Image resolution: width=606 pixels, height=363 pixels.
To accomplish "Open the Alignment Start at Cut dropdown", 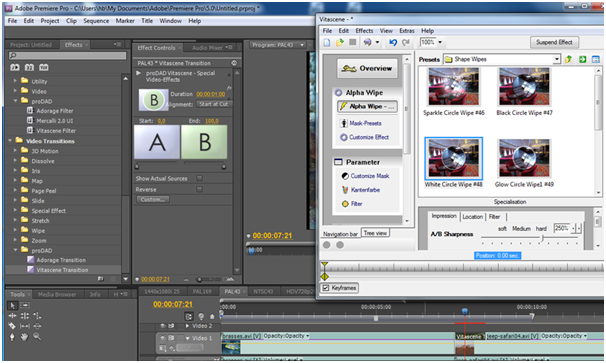I will (214, 104).
